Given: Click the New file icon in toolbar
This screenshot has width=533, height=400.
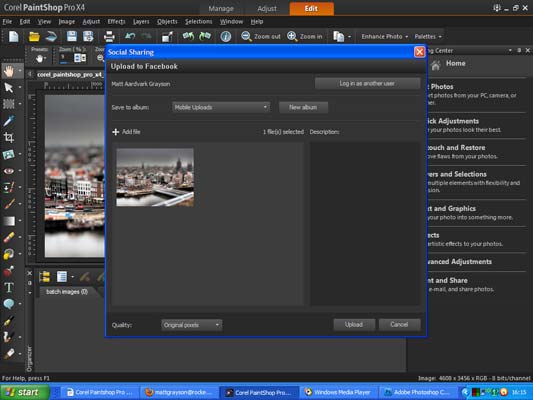Looking at the screenshot, I should point(13,36).
